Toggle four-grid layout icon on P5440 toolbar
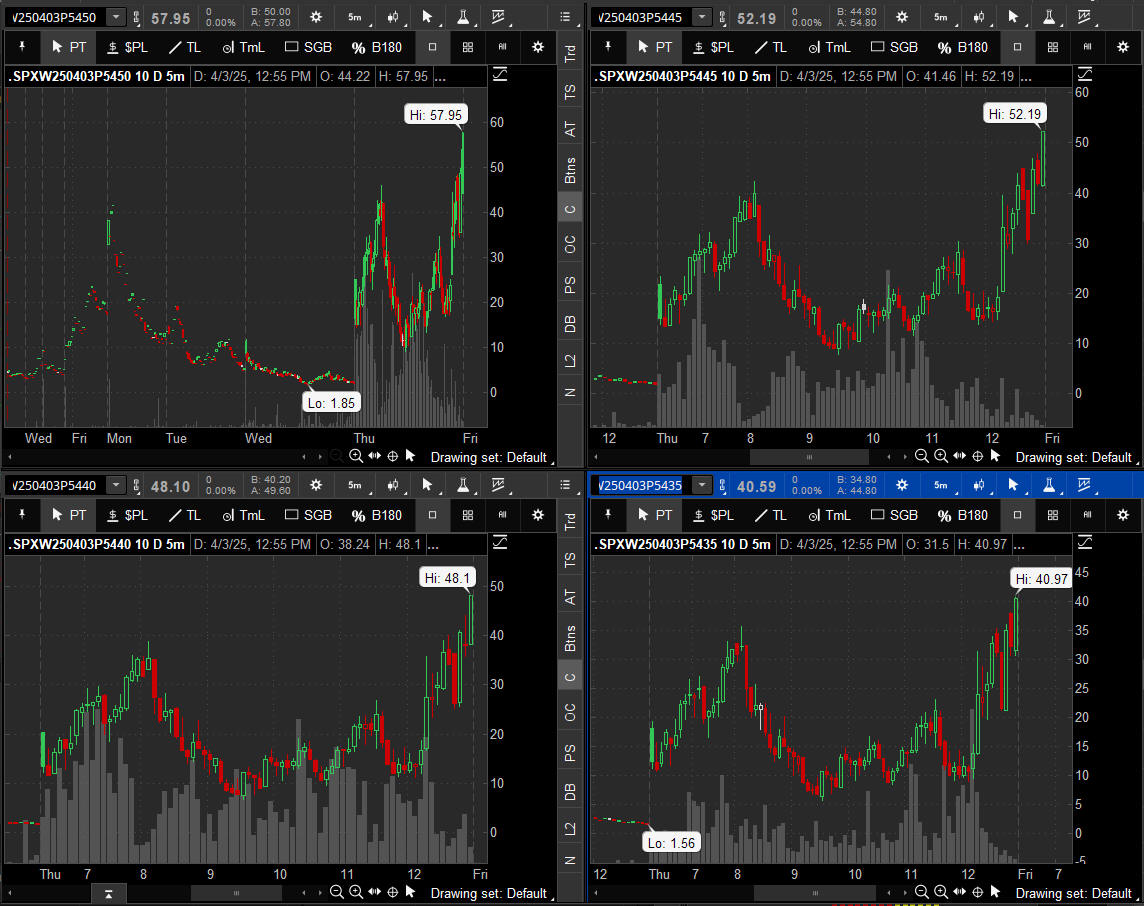Image resolution: width=1144 pixels, height=906 pixels. 467,515
